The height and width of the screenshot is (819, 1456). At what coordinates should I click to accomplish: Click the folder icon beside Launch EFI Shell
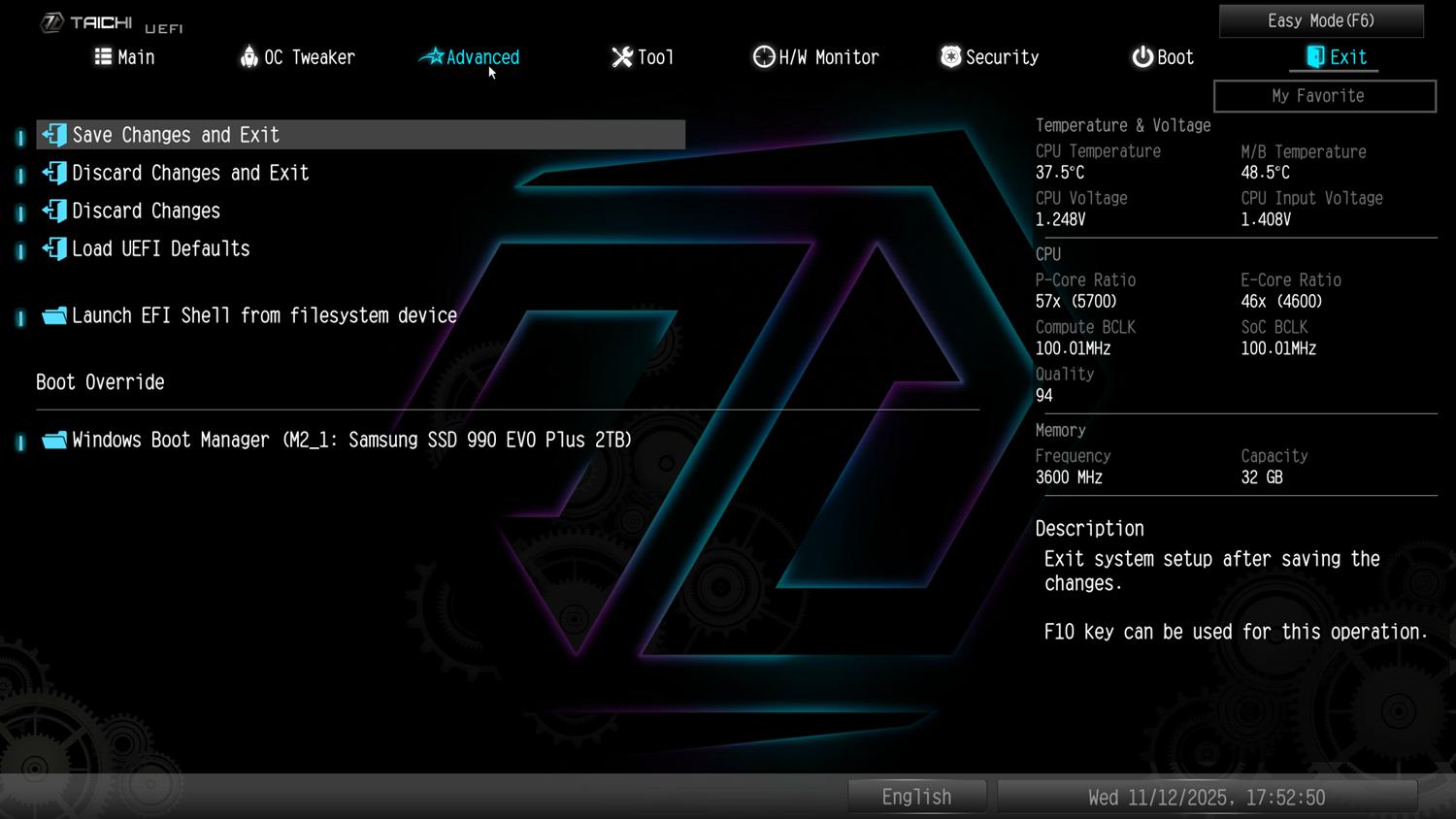pyautogui.click(x=54, y=316)
